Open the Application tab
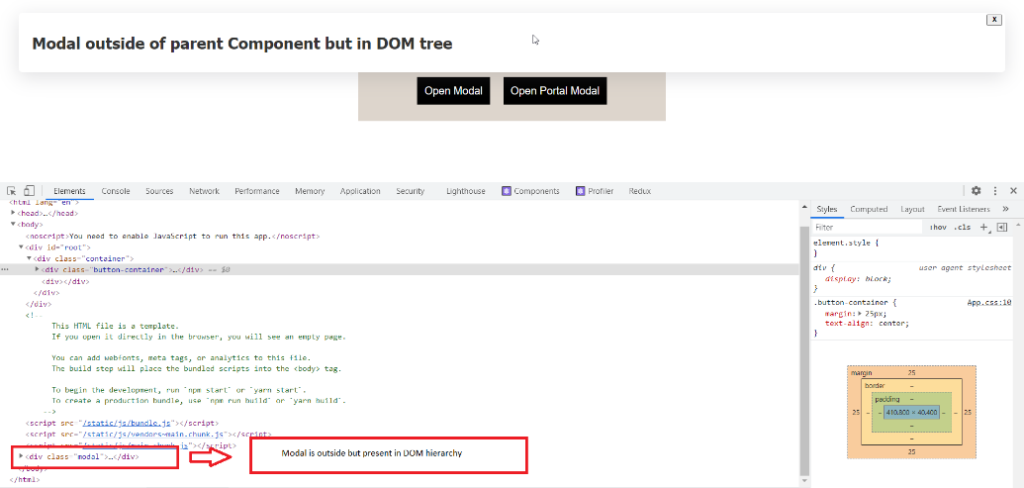The width and height of the screenshot is (1024, 488). [x=360, y=191]
